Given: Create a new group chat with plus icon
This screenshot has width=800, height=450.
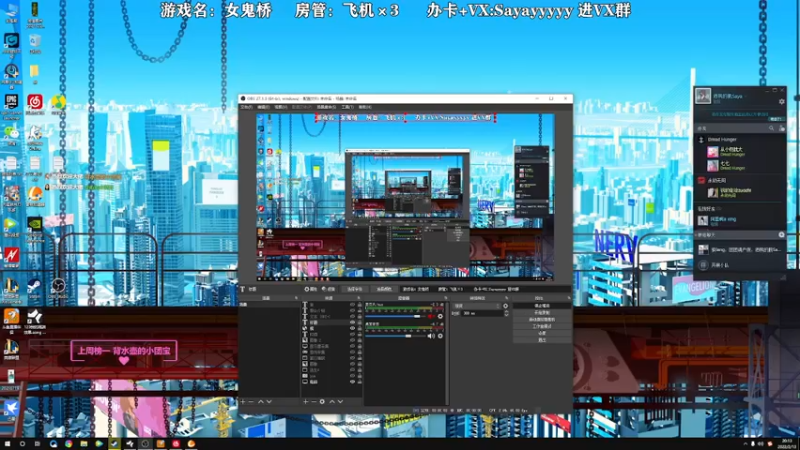Looking at the screenshot, I should [x=781, y=235].
